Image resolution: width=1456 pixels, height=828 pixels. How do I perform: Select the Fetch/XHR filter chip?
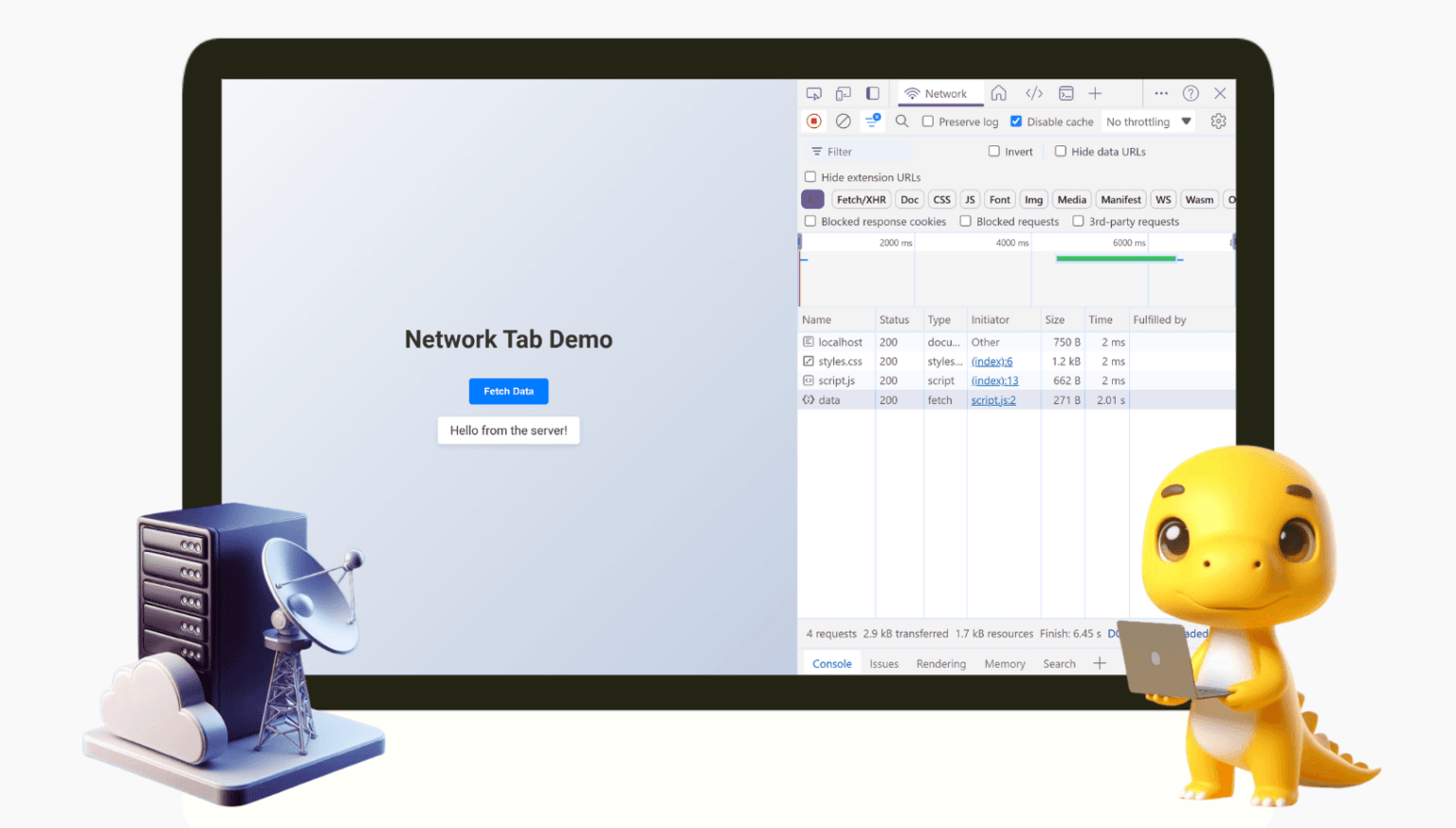click(861, 199)
